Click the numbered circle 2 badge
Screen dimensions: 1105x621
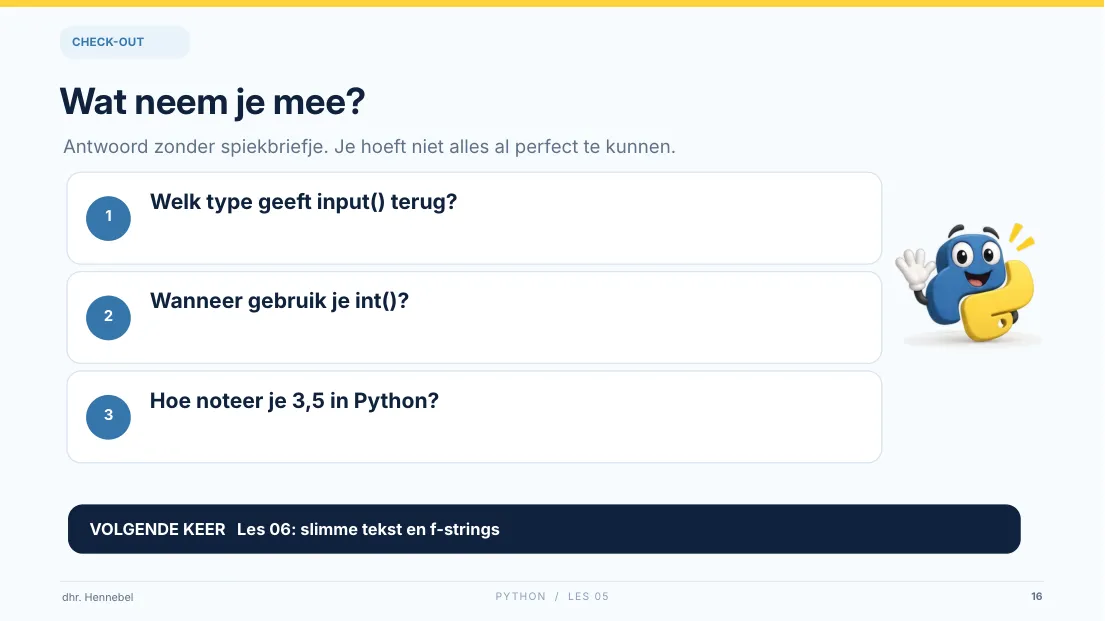109,317
